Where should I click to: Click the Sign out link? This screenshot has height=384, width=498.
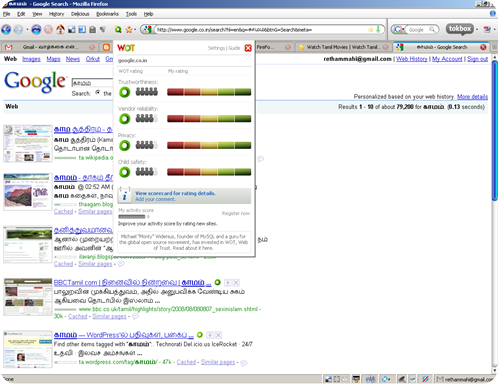477,59
